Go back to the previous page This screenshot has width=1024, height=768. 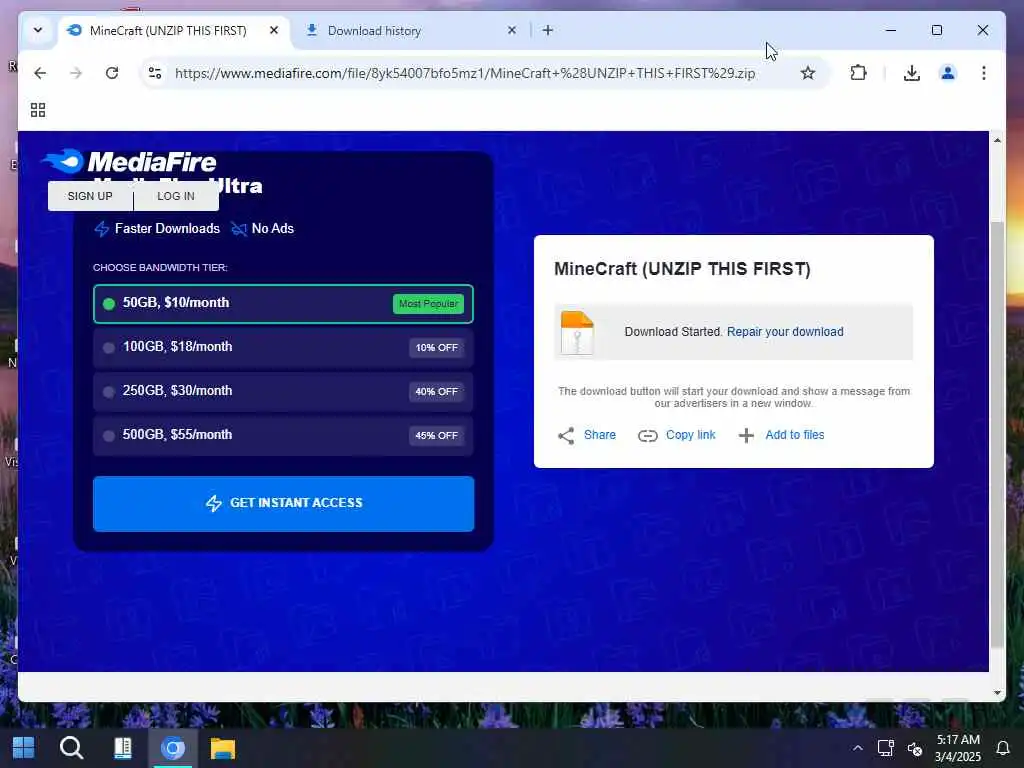pyautogui.click(x=40, y=73)
